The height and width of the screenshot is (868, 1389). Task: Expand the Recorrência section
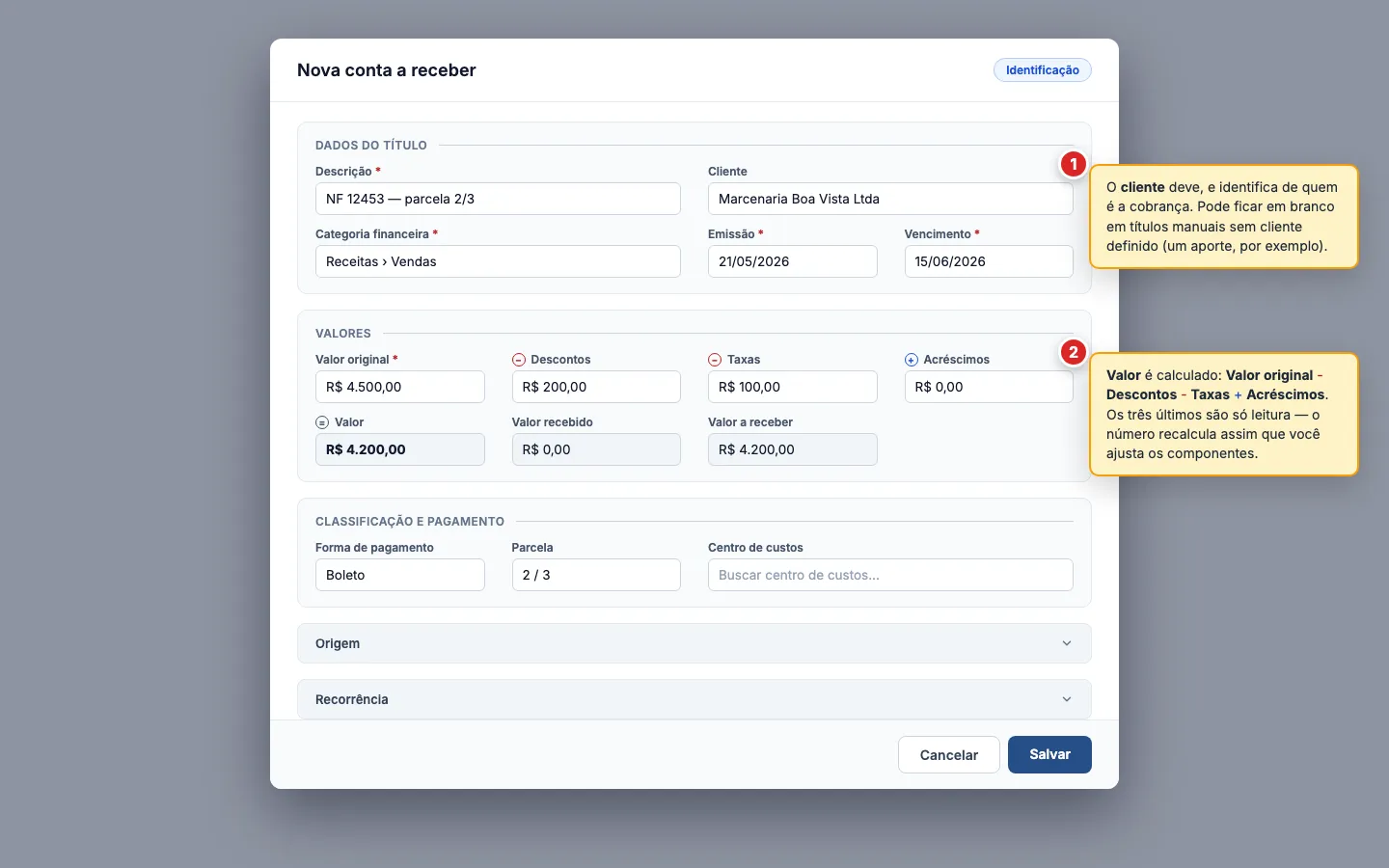694,699
